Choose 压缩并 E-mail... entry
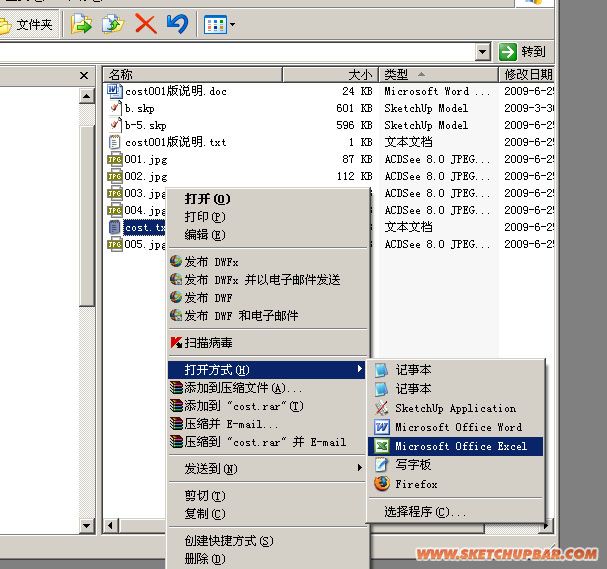The width and height of the screenshot is (607, 569). tap(267, 424)
